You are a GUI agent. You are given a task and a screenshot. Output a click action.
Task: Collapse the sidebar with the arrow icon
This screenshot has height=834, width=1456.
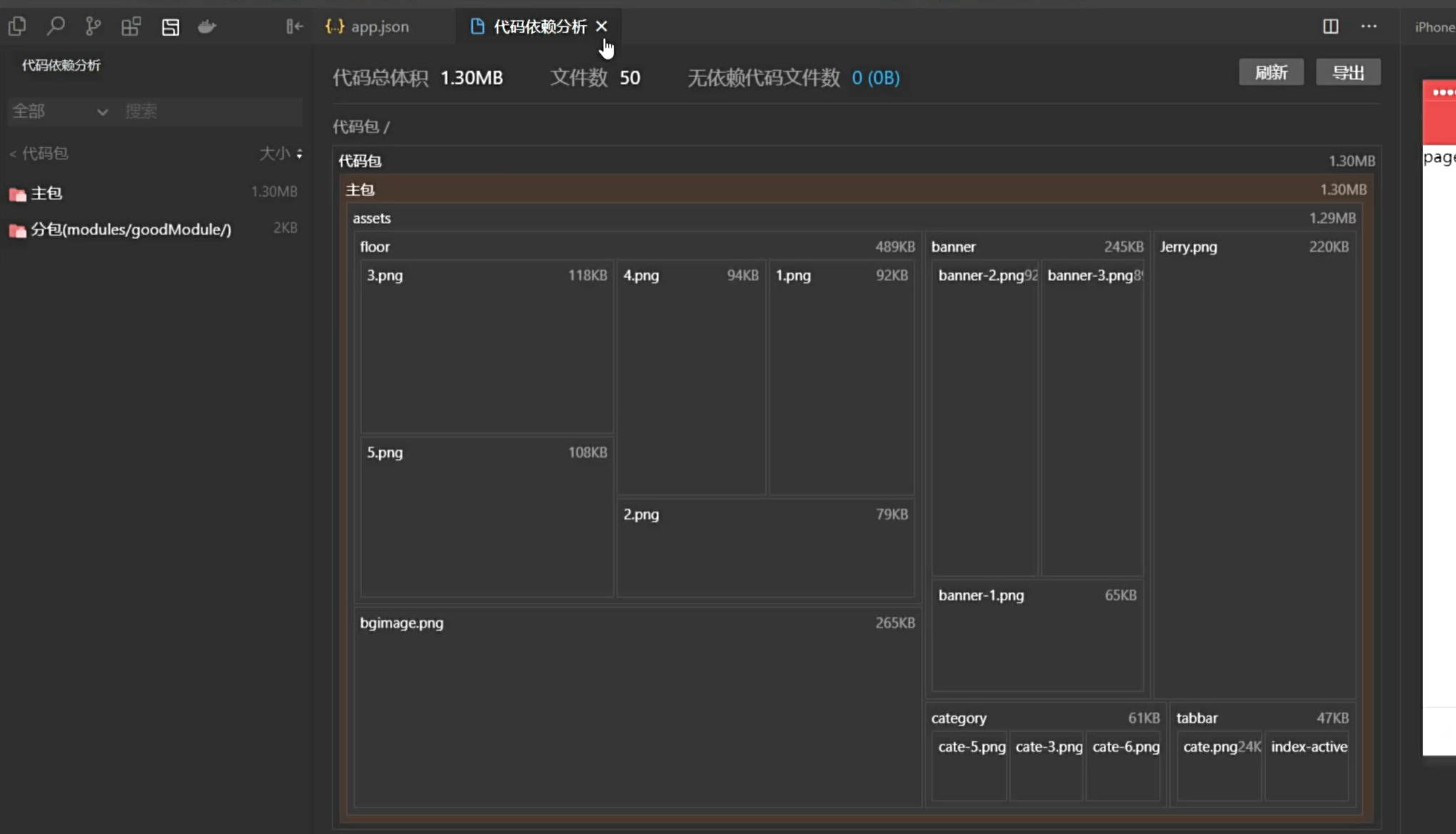click(294, 26)
